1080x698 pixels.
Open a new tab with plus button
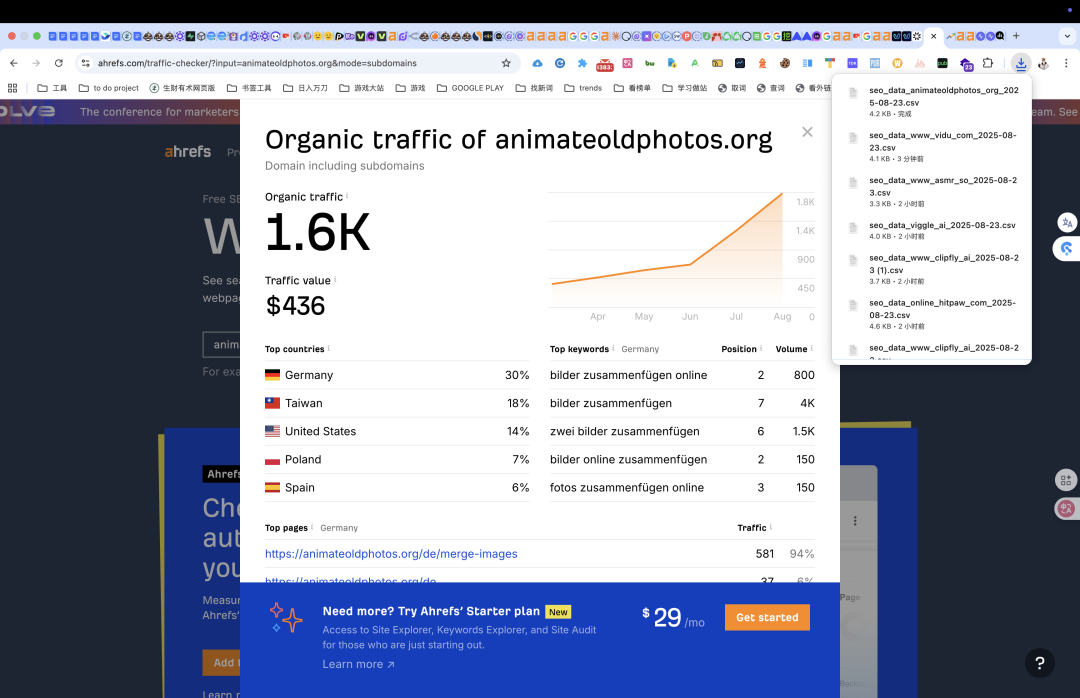[x=1016, y=36]
